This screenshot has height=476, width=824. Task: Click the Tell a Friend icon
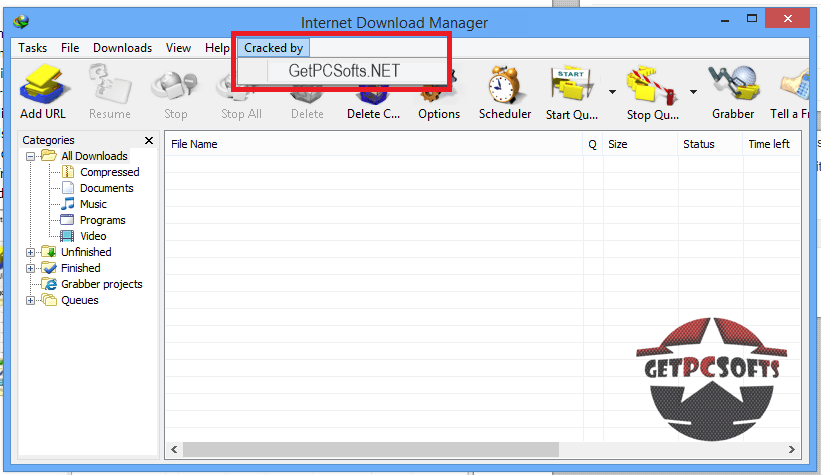coord(795,87)
